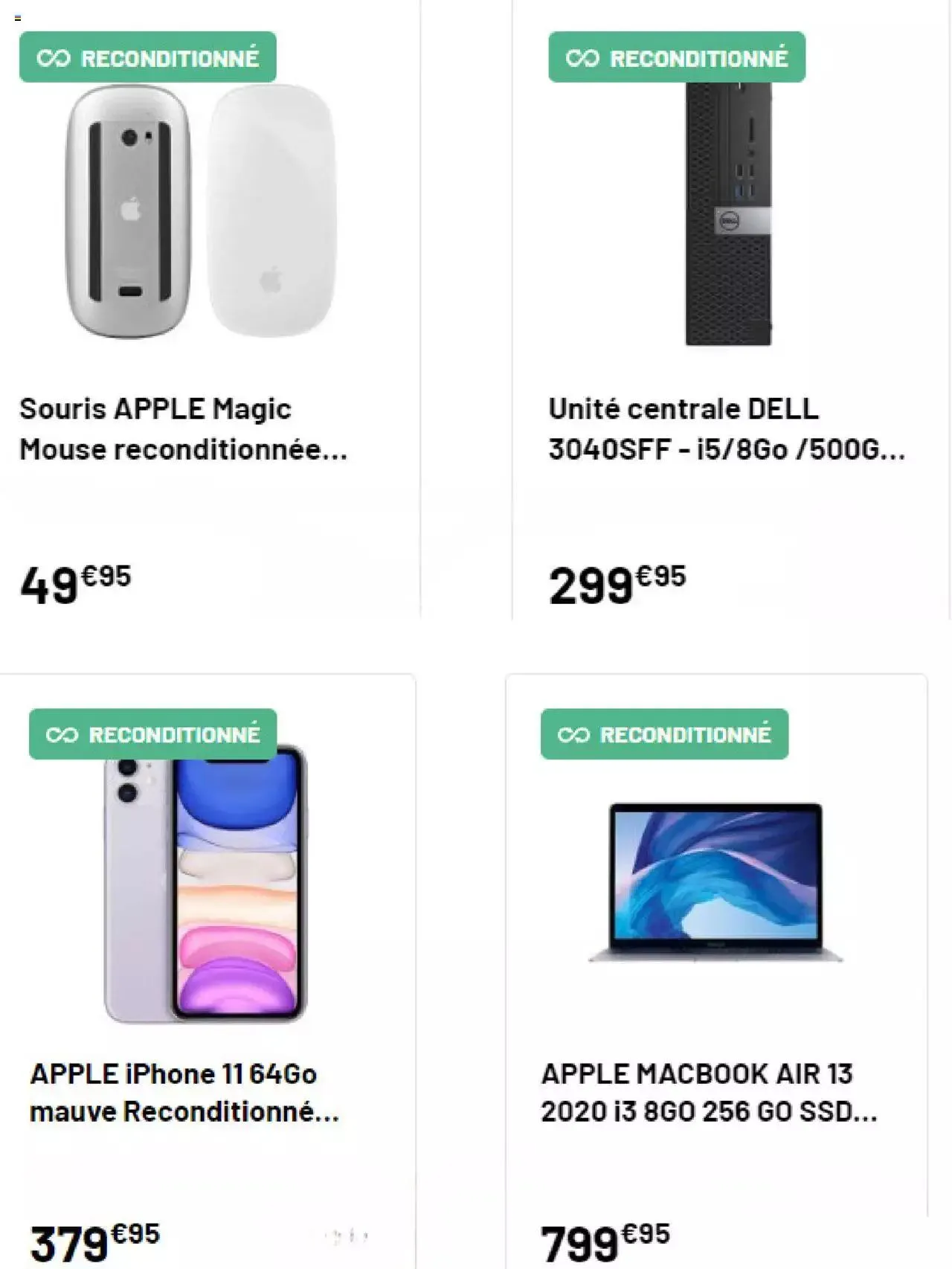View the MacBook Air 13 product photo

click(715, 882)
